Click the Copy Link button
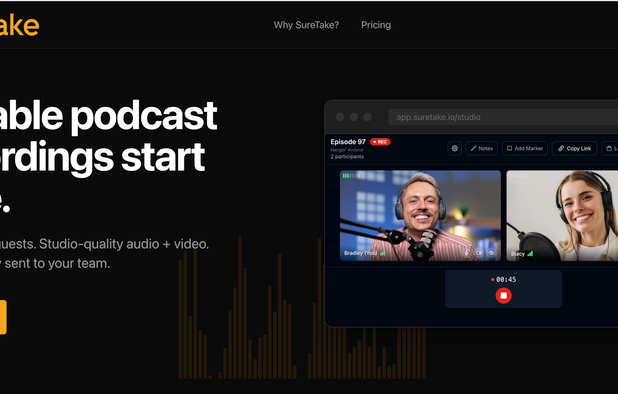This screenshot has width=618, height=394. tap(575, 149)
